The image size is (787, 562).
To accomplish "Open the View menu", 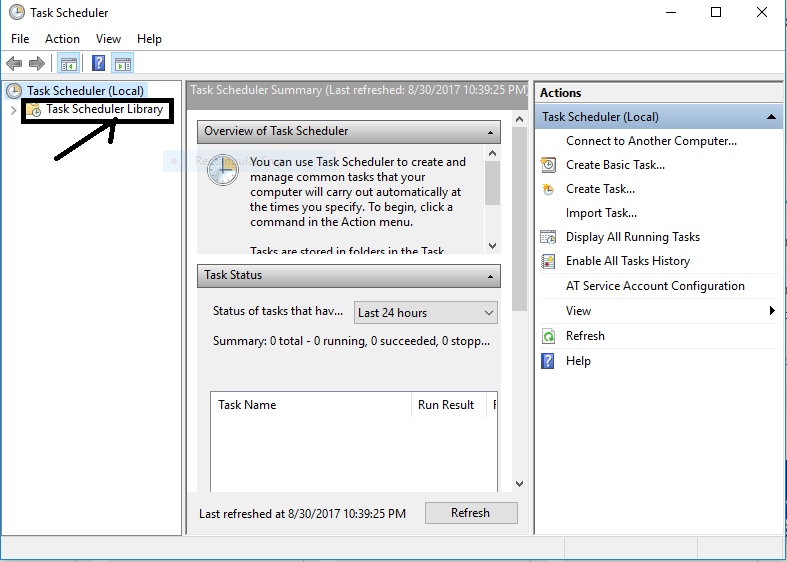I will 108,39.
